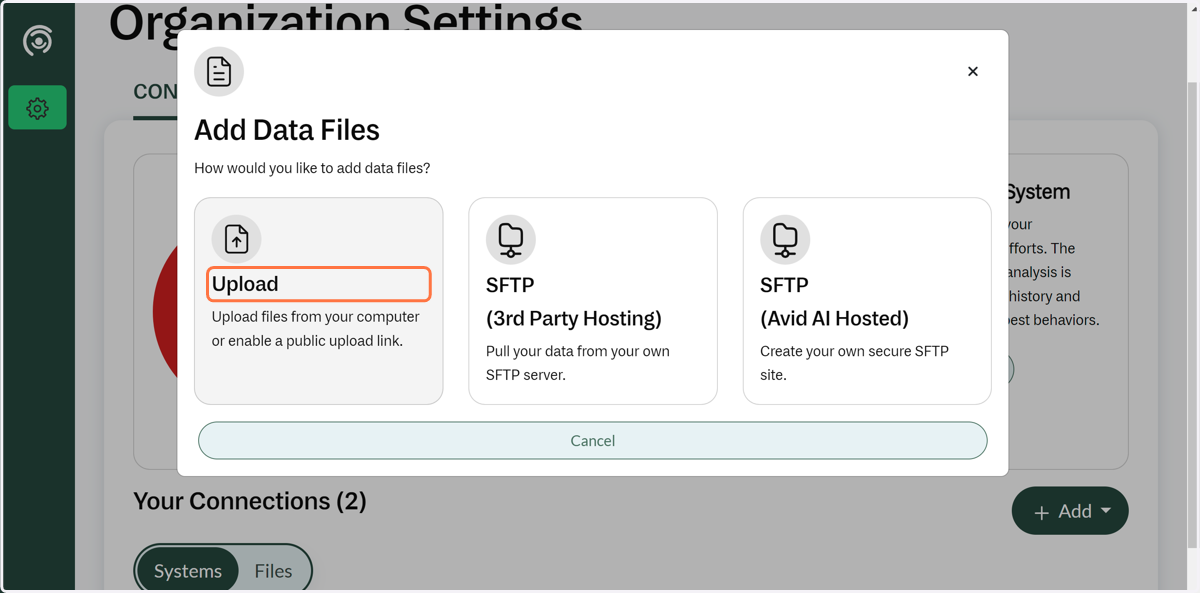Image resolution: width=1200 pixels, height=593 pixels.
Task: Select the SFTP (Avid AI Hosted) title
Action: [x=834, y=302]
